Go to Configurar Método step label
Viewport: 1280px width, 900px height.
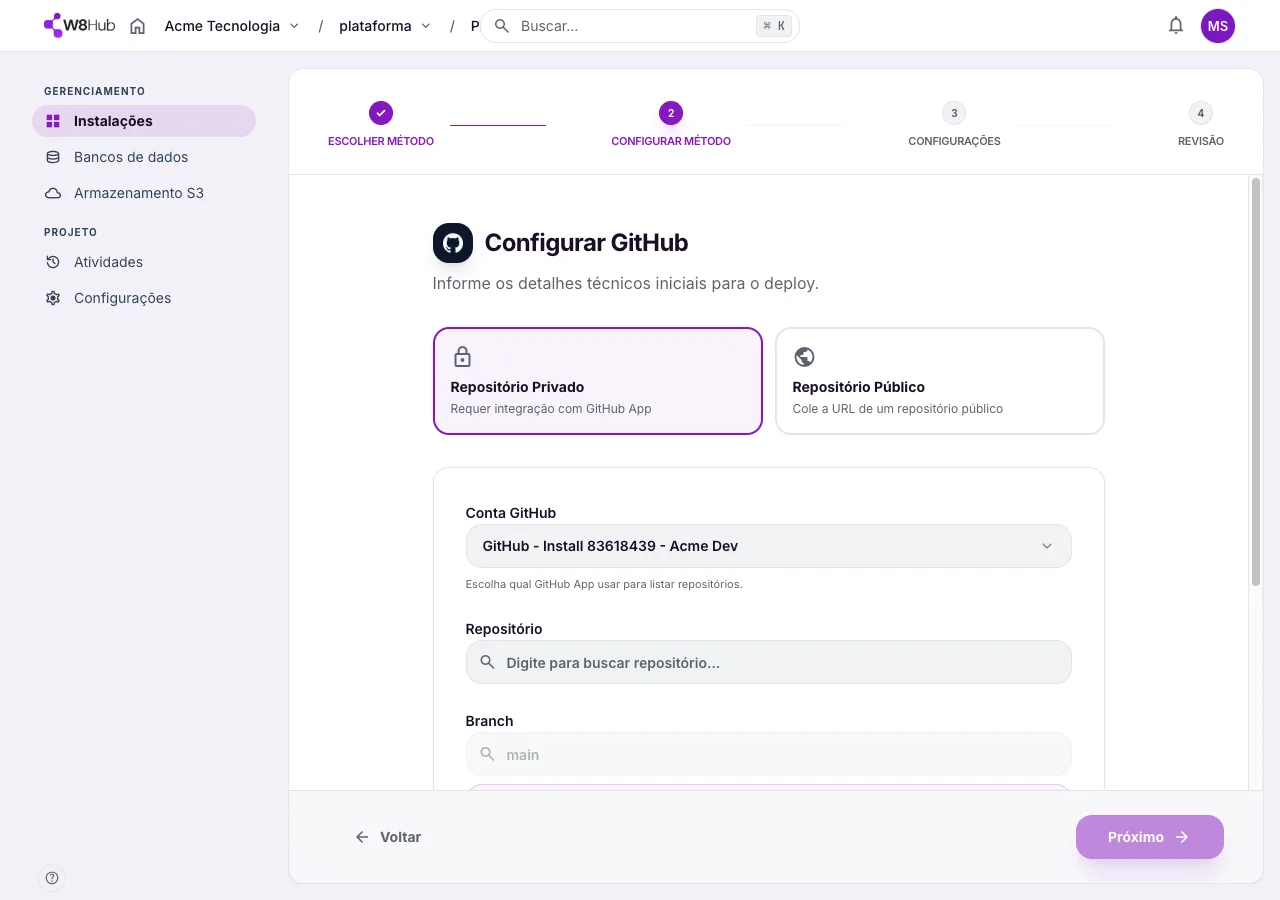pos(671,141)
